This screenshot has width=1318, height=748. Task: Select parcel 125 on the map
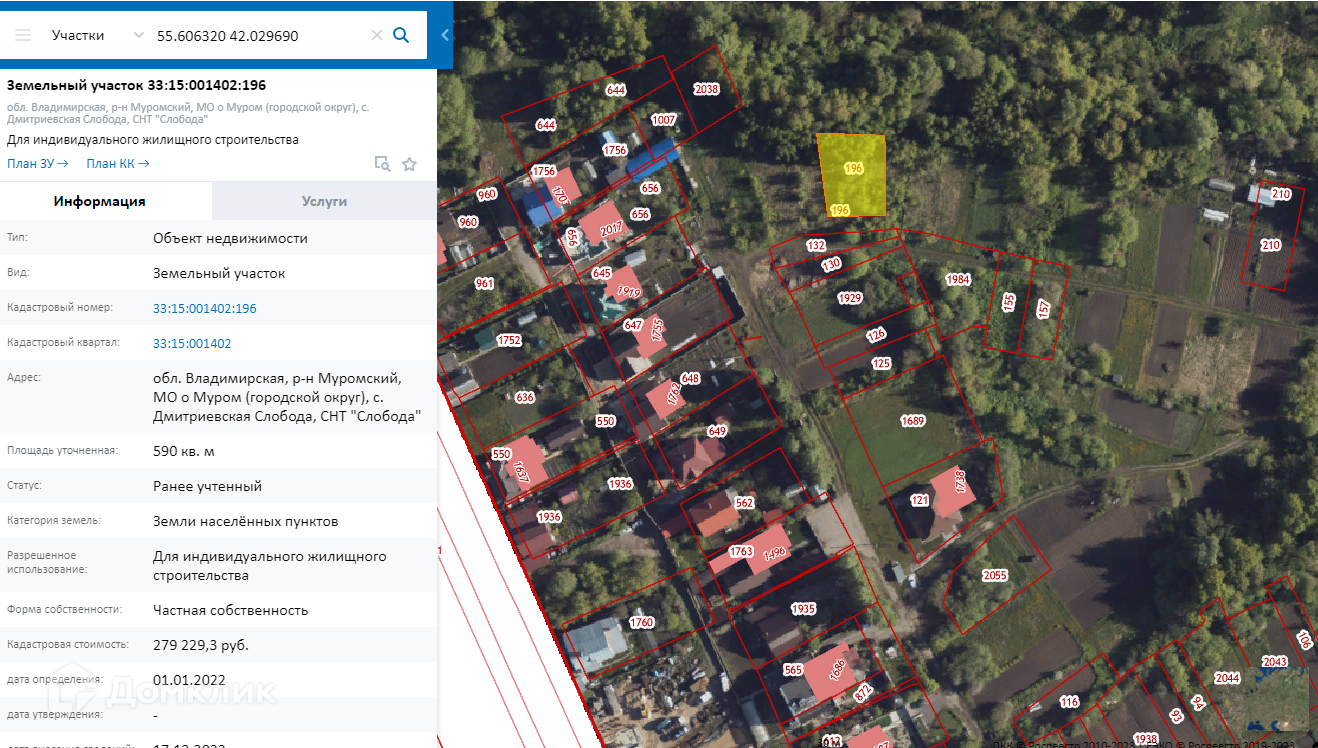(x=881, y=363)
